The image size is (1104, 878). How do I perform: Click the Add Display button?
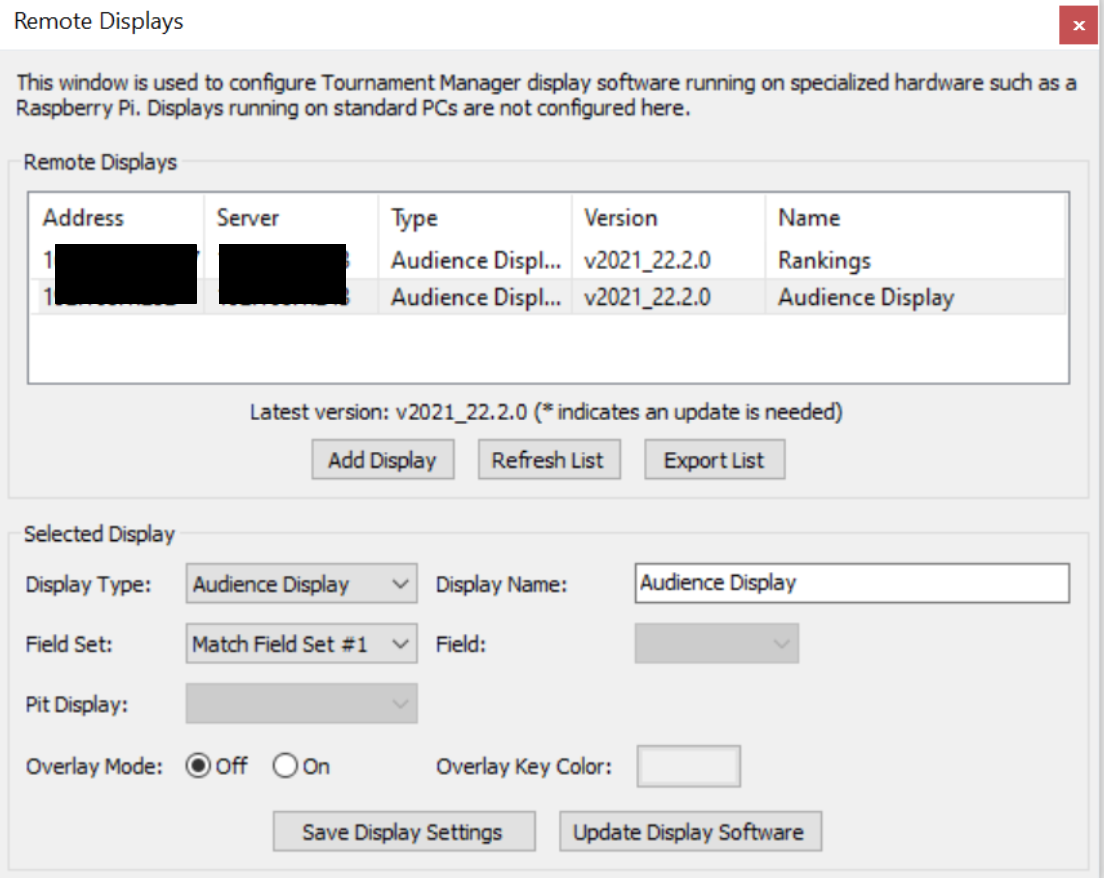coord(382,459)
